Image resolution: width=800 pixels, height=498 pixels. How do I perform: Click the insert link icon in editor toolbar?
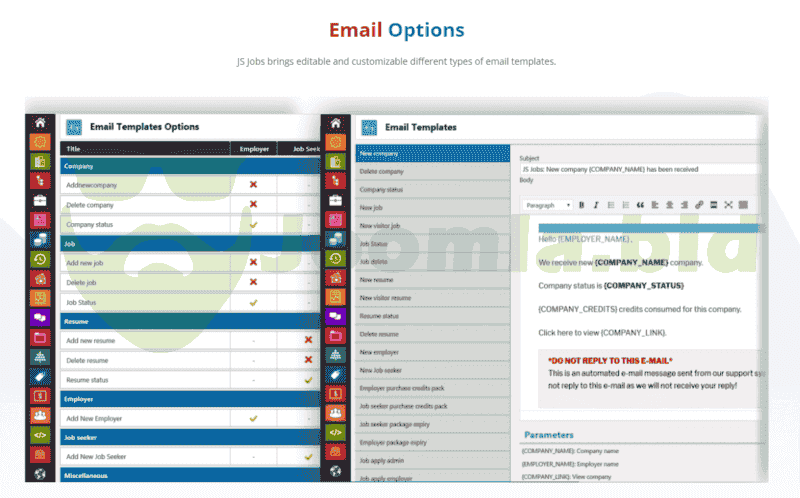point(699,205)
